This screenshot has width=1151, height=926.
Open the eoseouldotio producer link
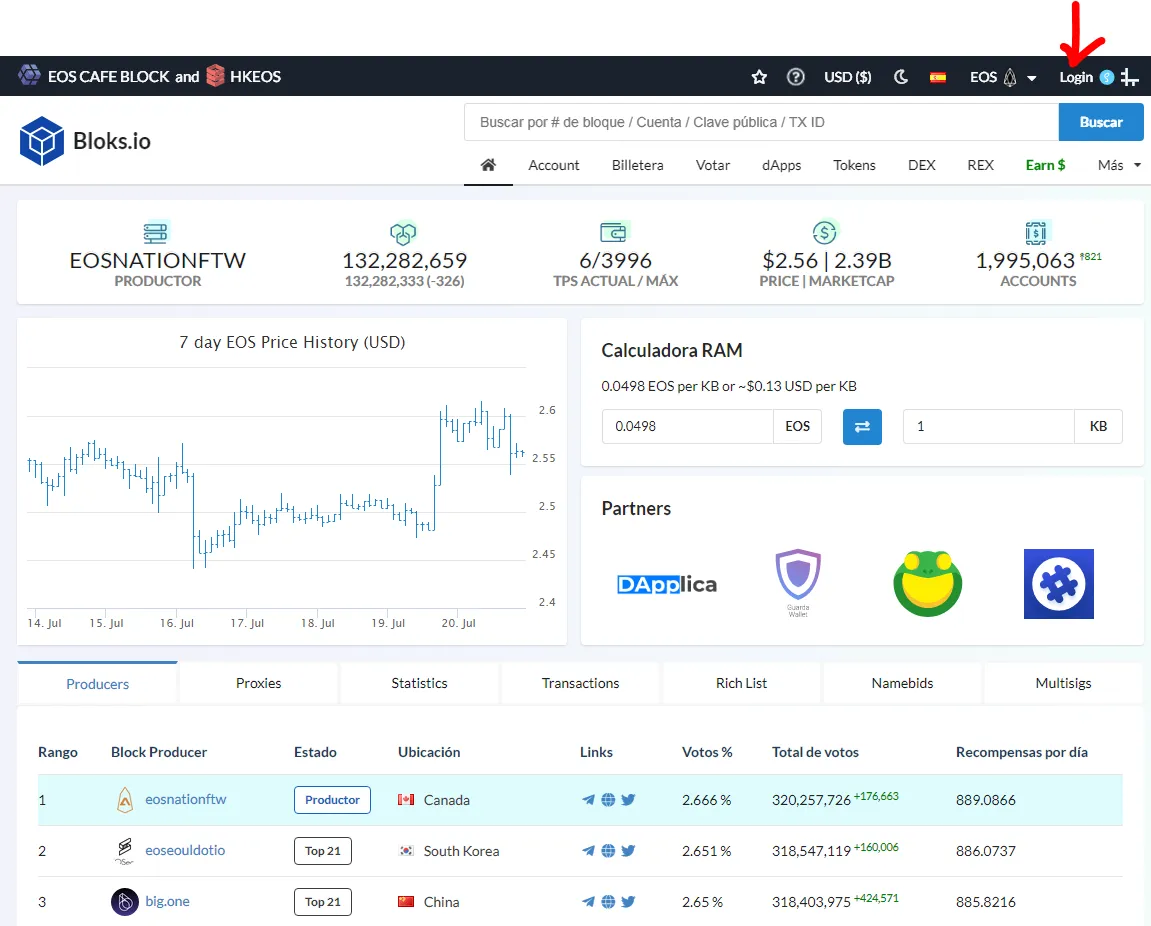185,850
